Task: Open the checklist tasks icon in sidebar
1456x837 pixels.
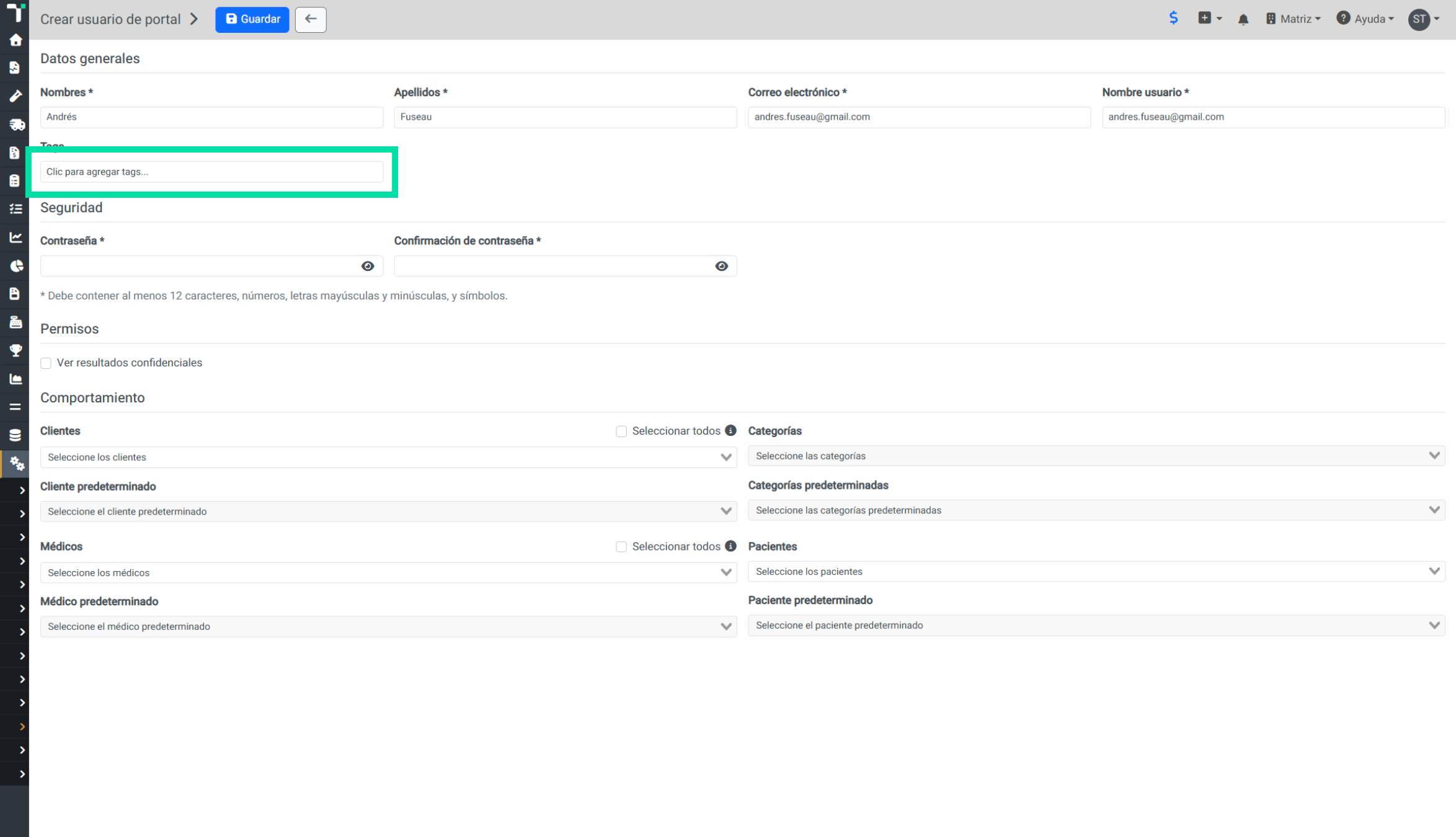Action: tap(16, 209)
